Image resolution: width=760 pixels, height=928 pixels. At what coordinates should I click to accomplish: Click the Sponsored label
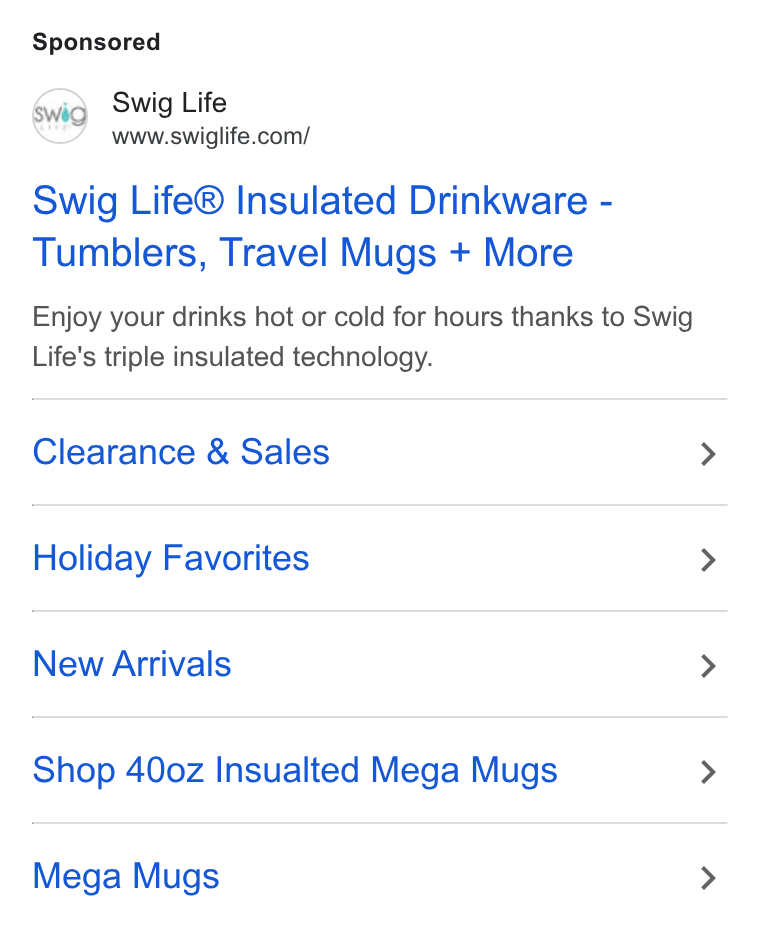click(96, 42)
